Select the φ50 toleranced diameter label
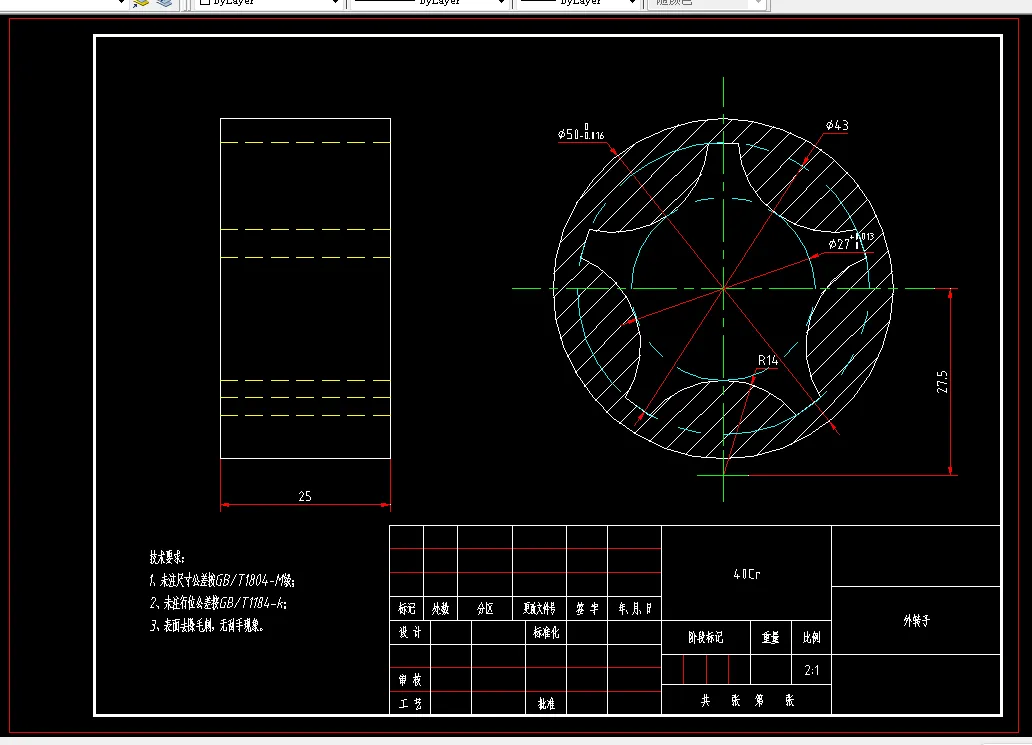Image resolution: width=1032 pixels, height=745 pixels. pyautogui.click(x=580, y=133)
